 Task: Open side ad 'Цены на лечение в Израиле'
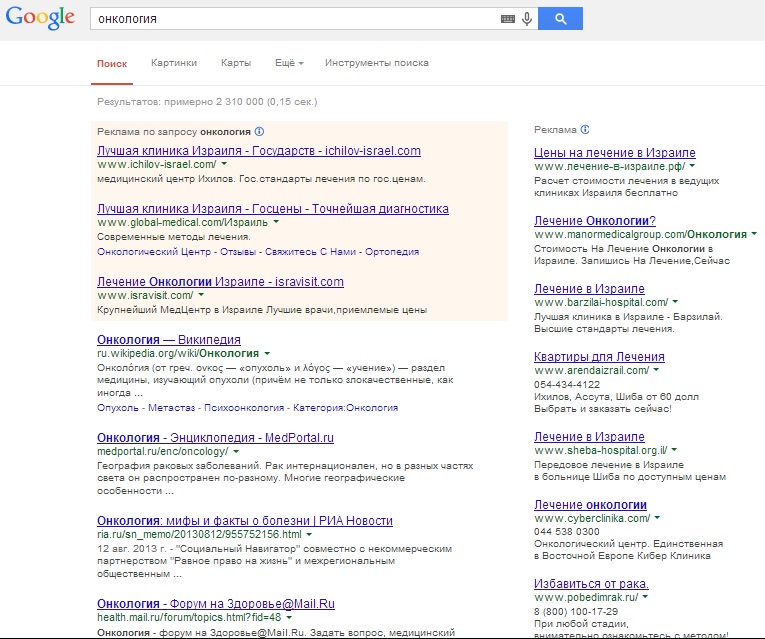pyautogui.click(x=615, y=153)
